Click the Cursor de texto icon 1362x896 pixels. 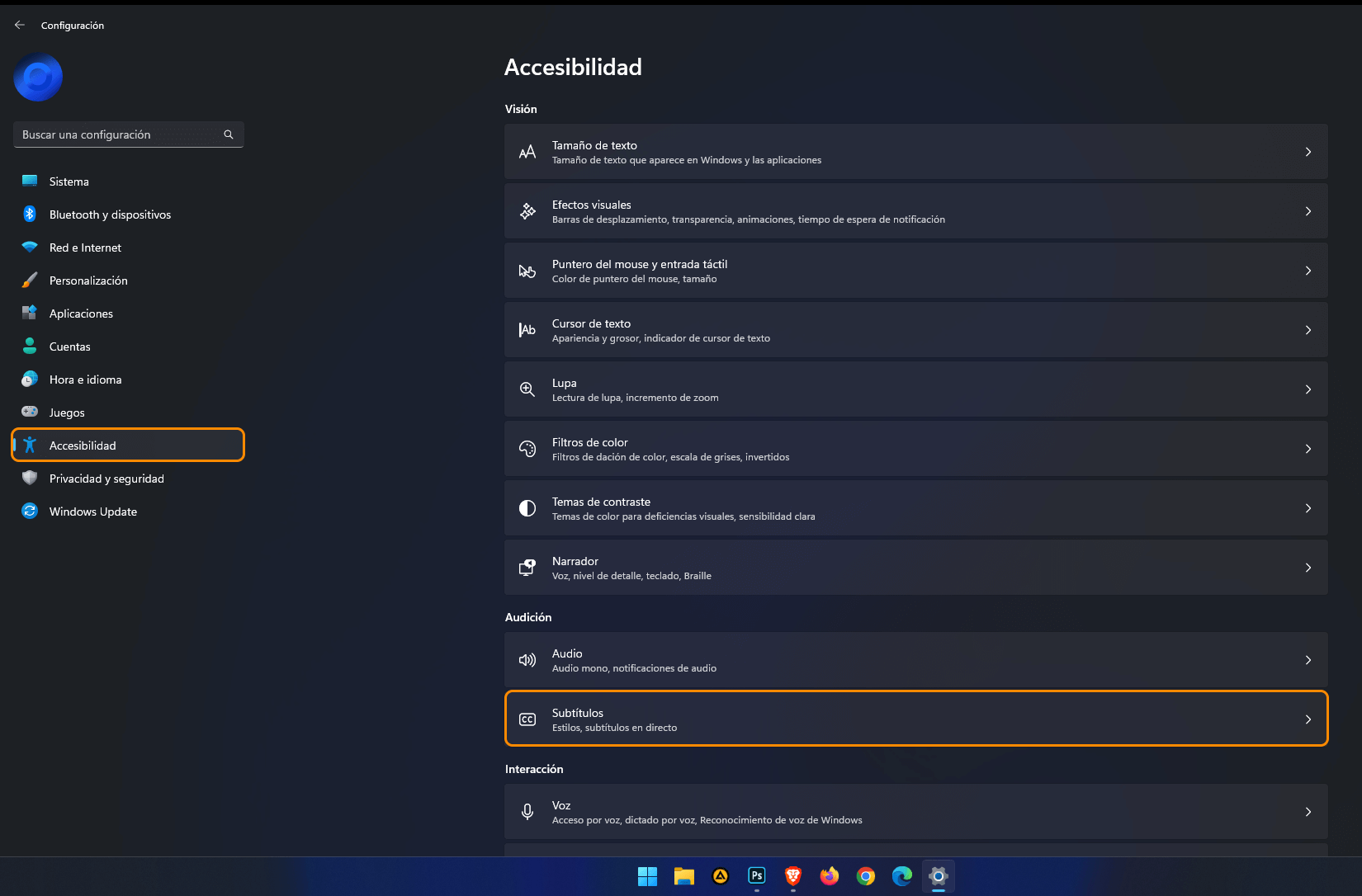pos(527,329)
